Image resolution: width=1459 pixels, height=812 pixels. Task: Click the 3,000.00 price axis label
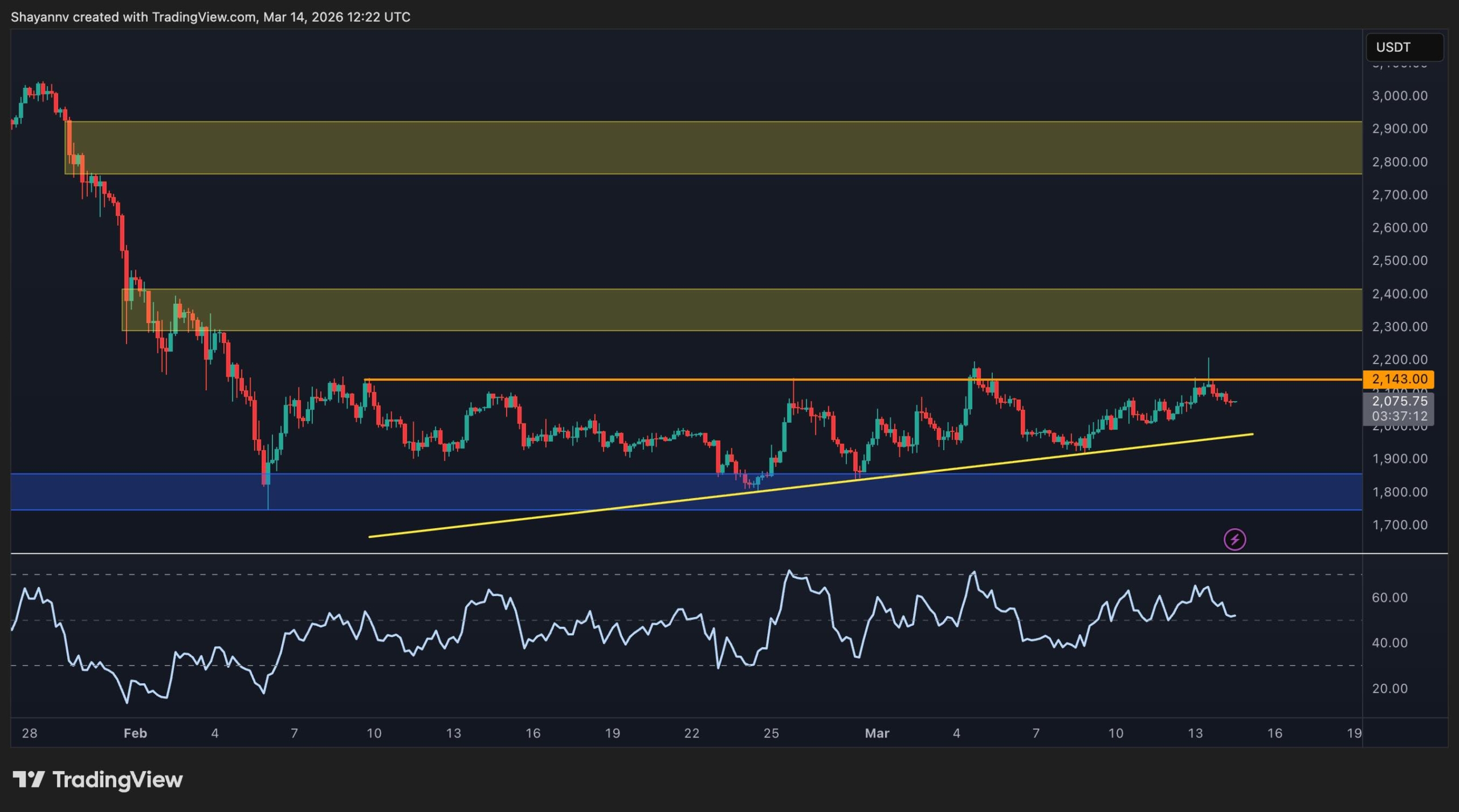click(1399, 96)
